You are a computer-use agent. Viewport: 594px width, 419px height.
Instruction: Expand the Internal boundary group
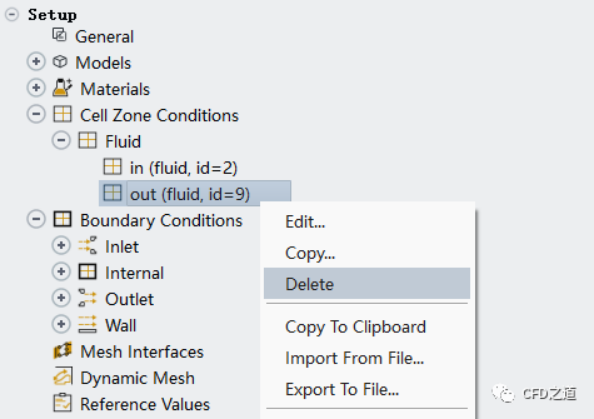point(61,272)
